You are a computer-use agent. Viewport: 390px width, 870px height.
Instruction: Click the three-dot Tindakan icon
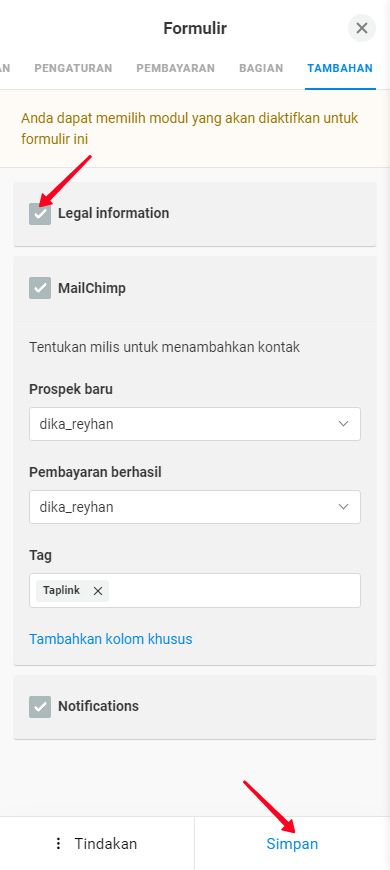[x=58, y=844]
